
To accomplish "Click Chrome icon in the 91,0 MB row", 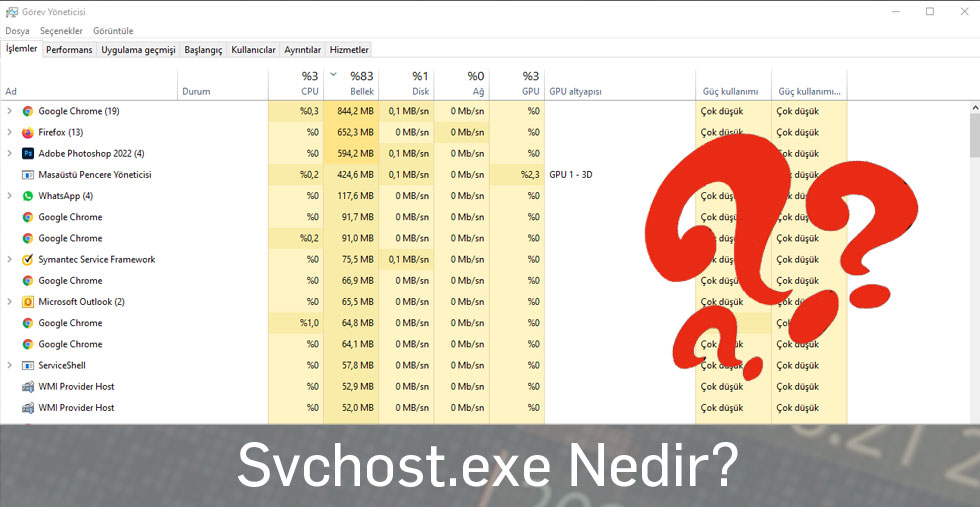I will click(28, 239).
